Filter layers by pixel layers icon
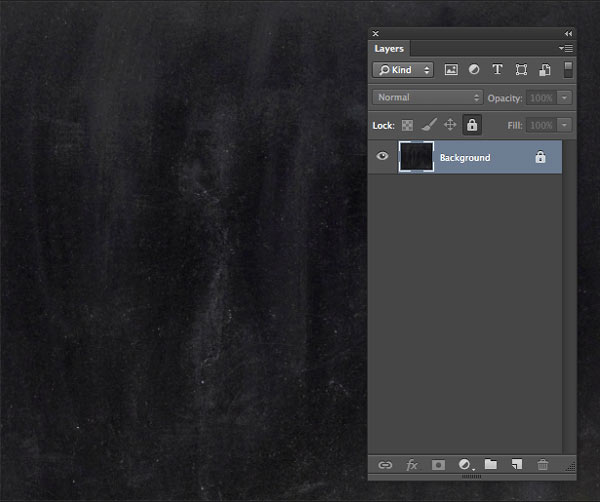The width and height of the screenshot is (600, 502). 451,70
